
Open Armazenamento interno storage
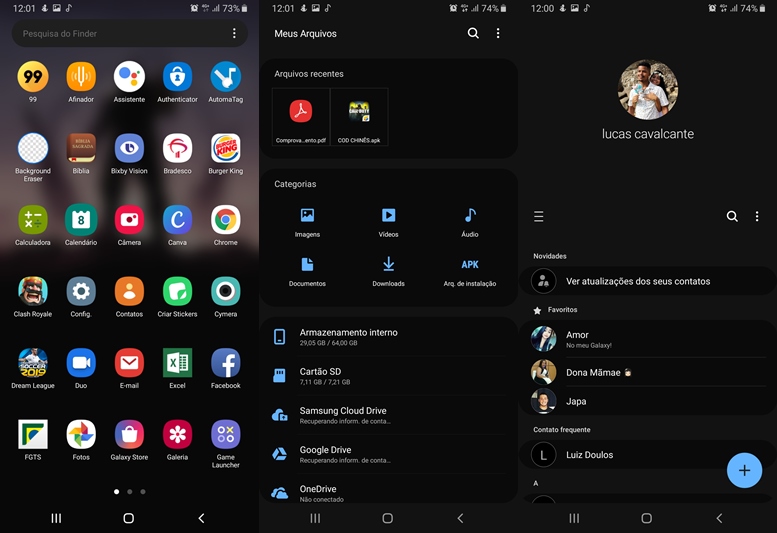388,337
